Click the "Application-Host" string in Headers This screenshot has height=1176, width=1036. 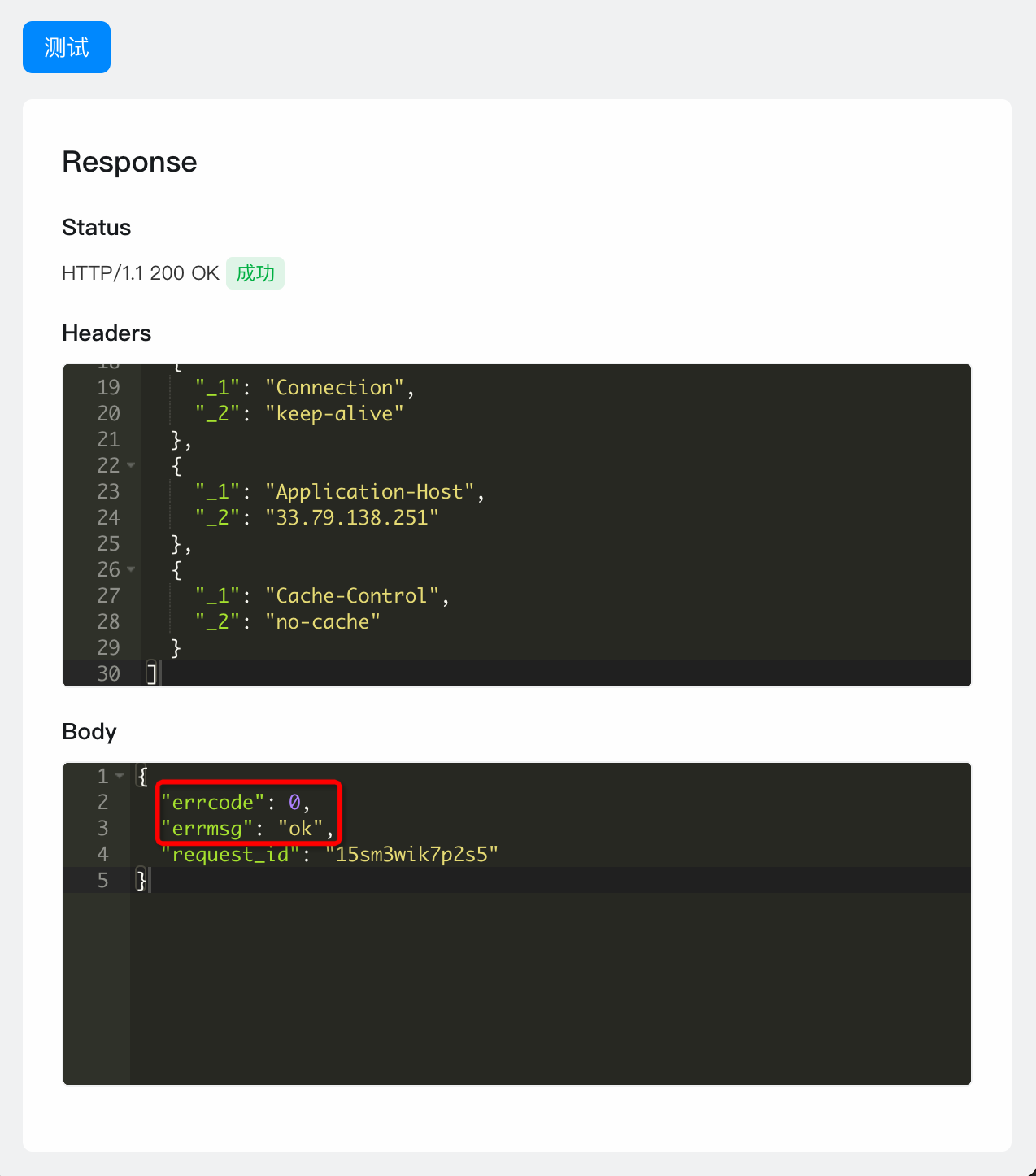point(369,492)
